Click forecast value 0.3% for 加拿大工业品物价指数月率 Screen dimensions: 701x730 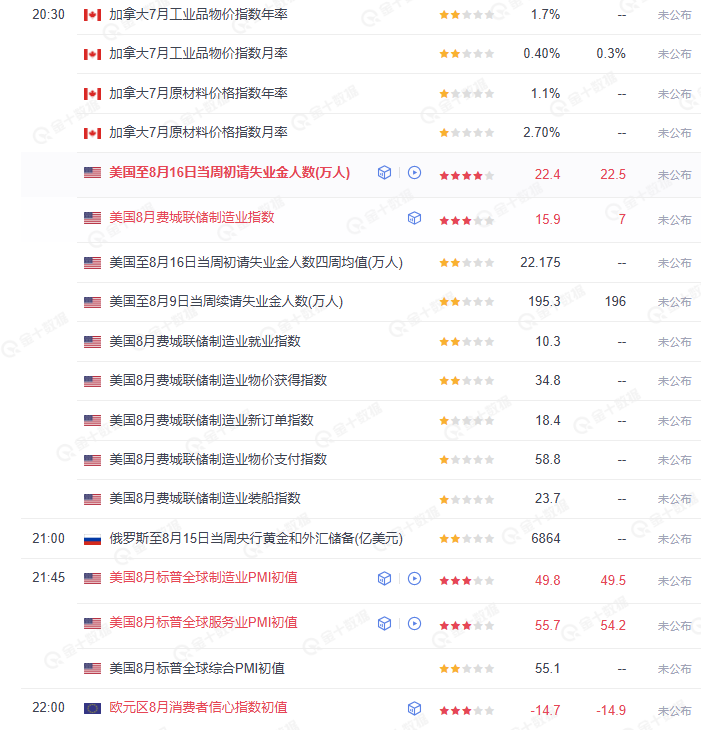click(x=611, y=54)
